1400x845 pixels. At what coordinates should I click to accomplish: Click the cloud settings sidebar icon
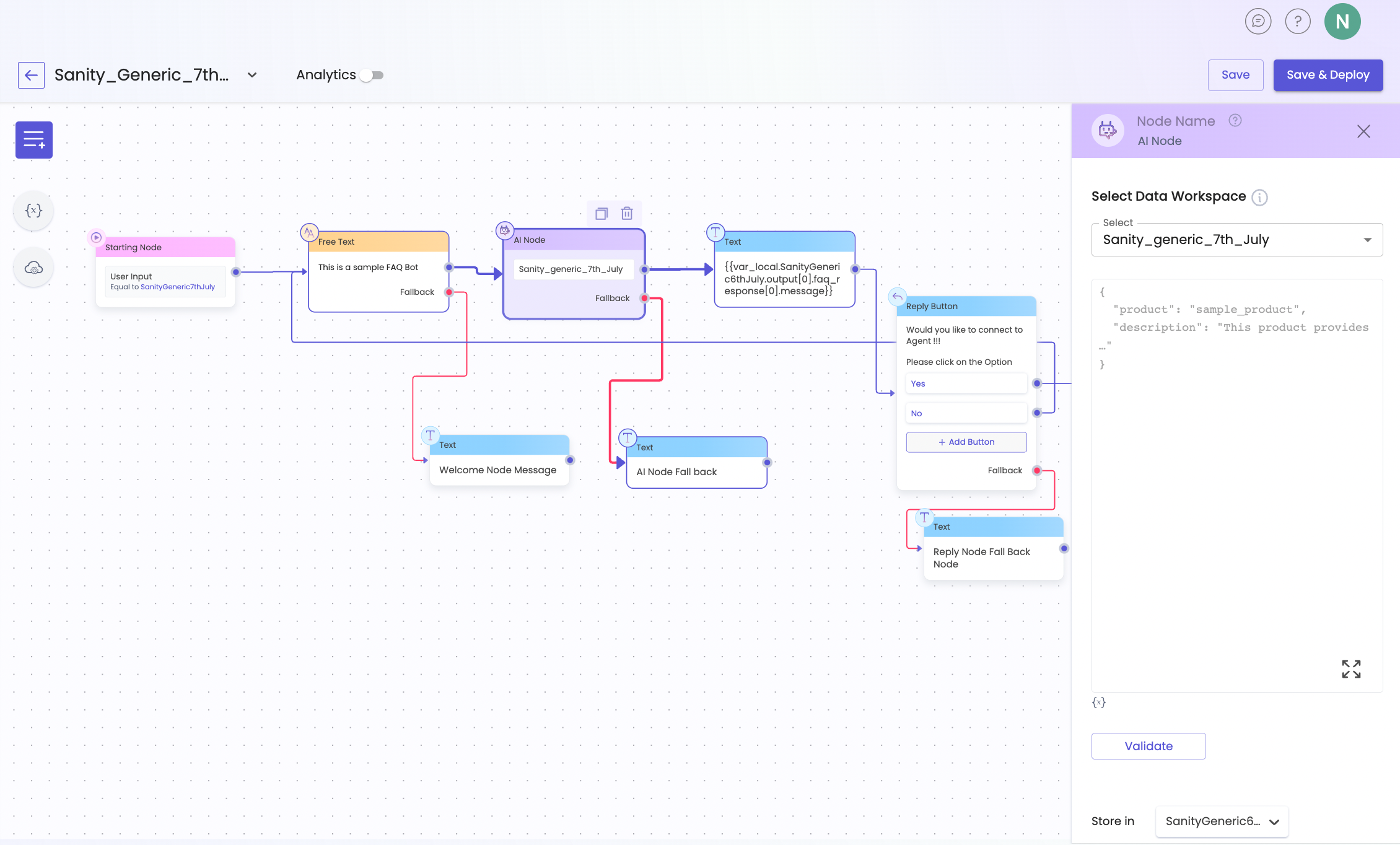[34, 268]
